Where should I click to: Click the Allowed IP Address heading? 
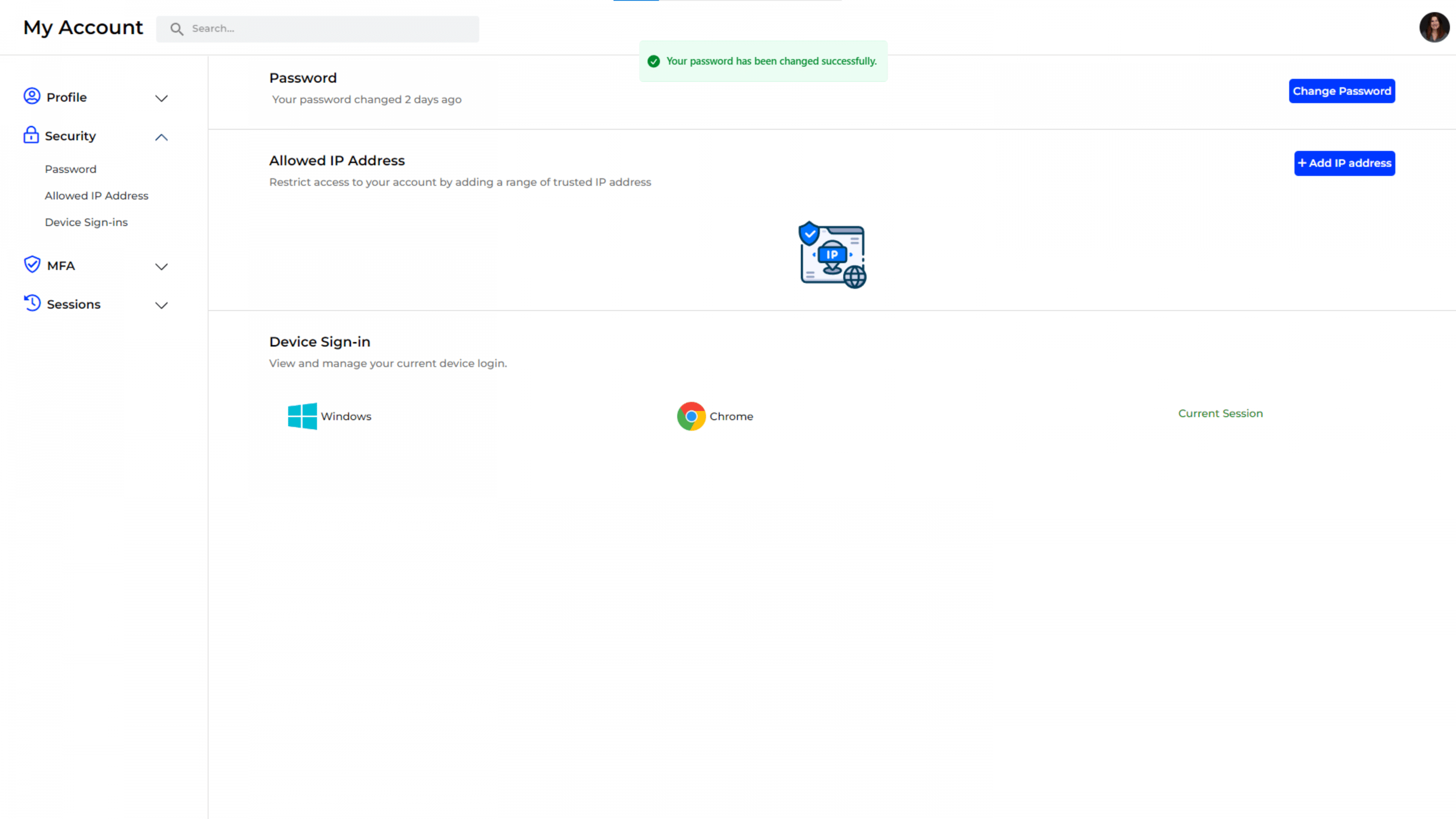click(337, 161)
